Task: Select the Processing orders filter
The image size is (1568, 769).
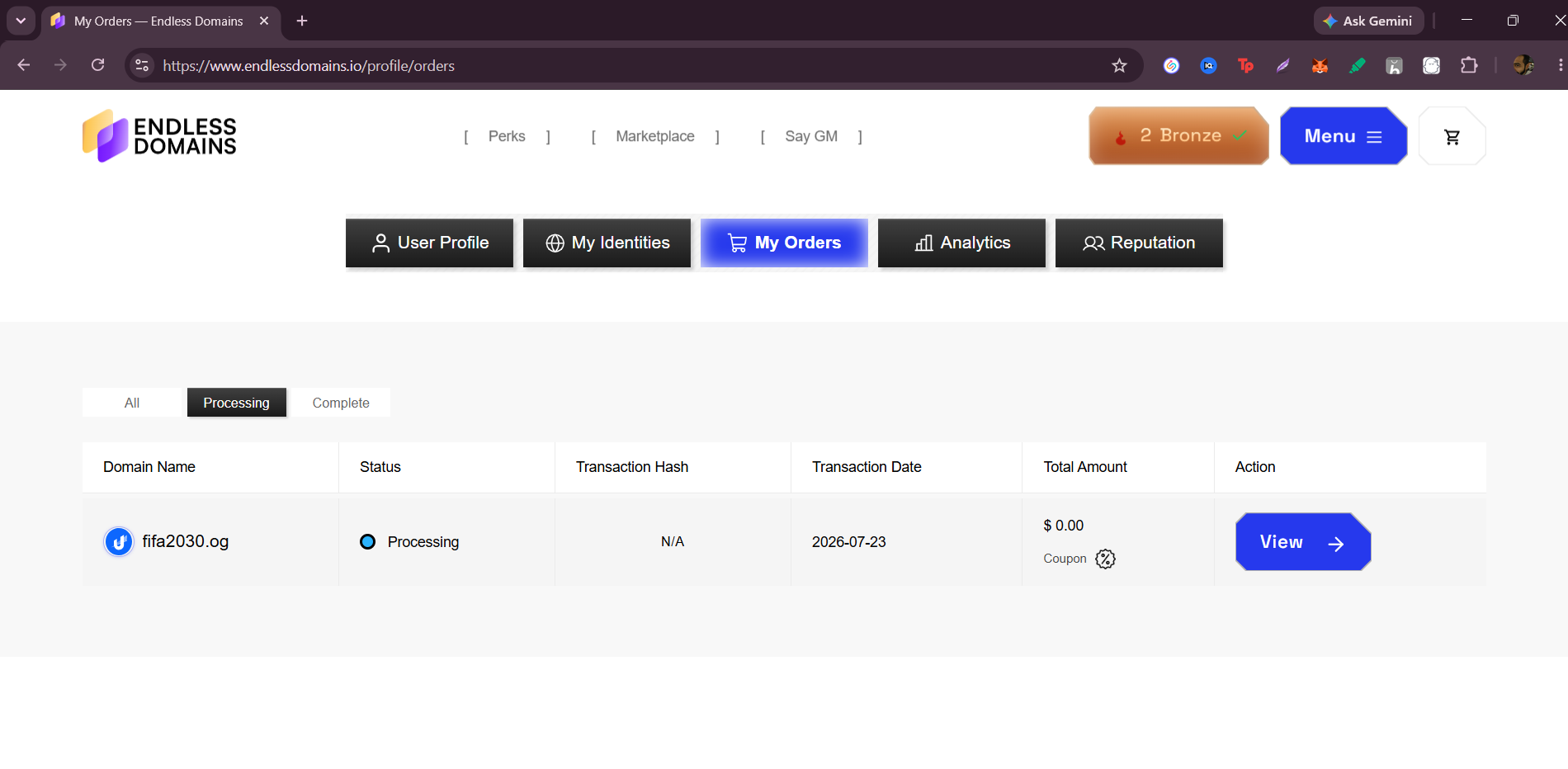Action: (237, 403)
